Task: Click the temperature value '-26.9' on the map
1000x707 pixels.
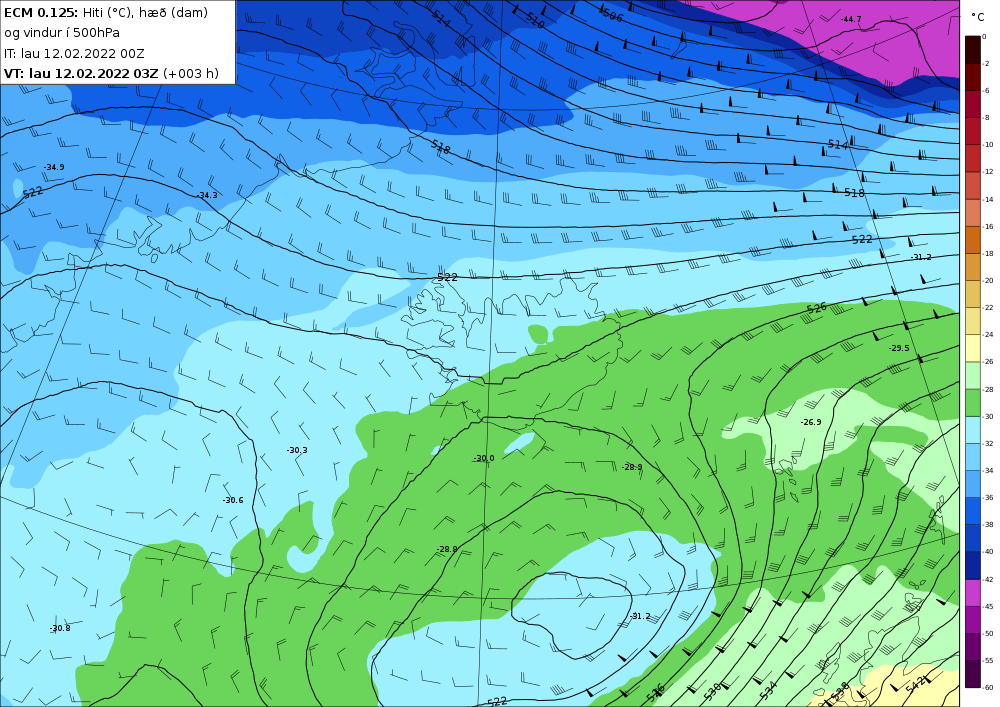Action: click(811, 422)
